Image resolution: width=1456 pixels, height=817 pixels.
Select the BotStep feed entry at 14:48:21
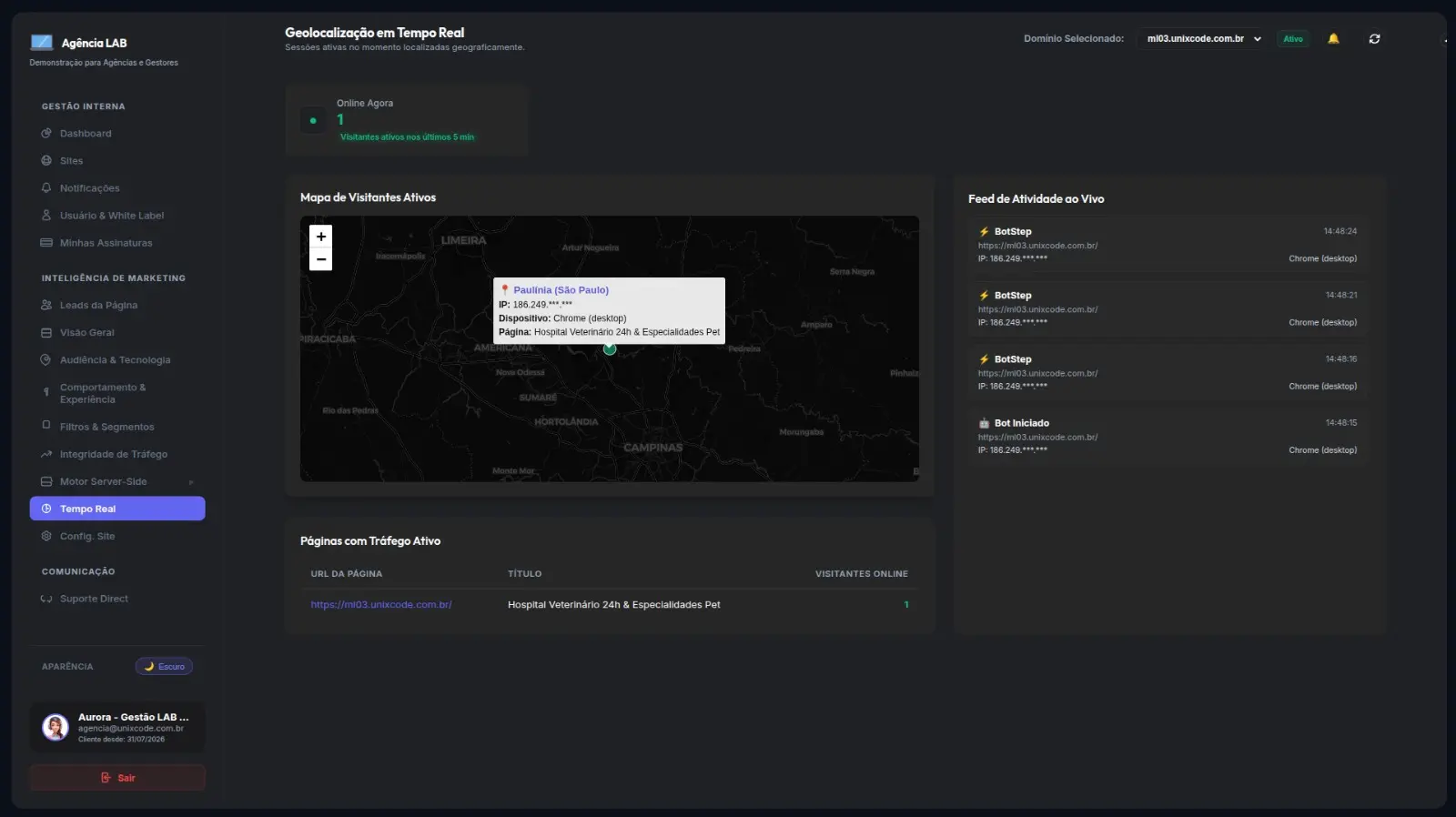coord(1168,308)
